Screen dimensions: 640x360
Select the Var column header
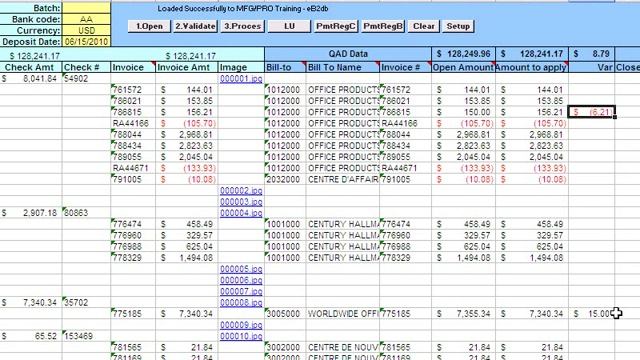tap(591, 67)
